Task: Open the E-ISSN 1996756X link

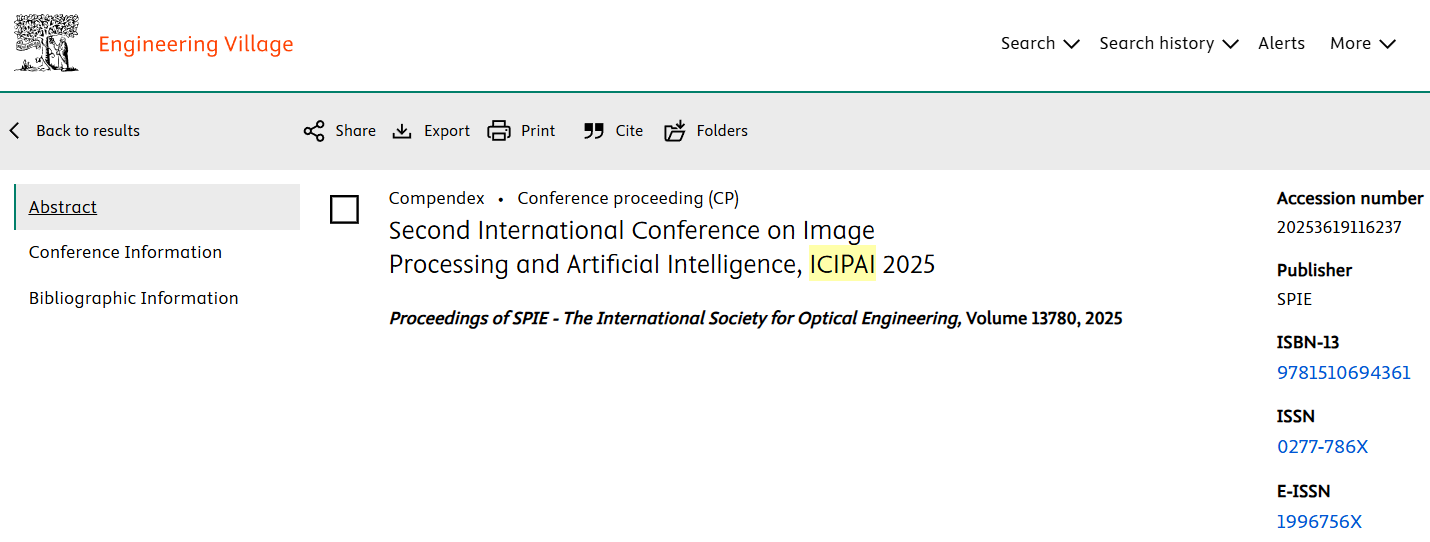Action: click(1319, 521)
